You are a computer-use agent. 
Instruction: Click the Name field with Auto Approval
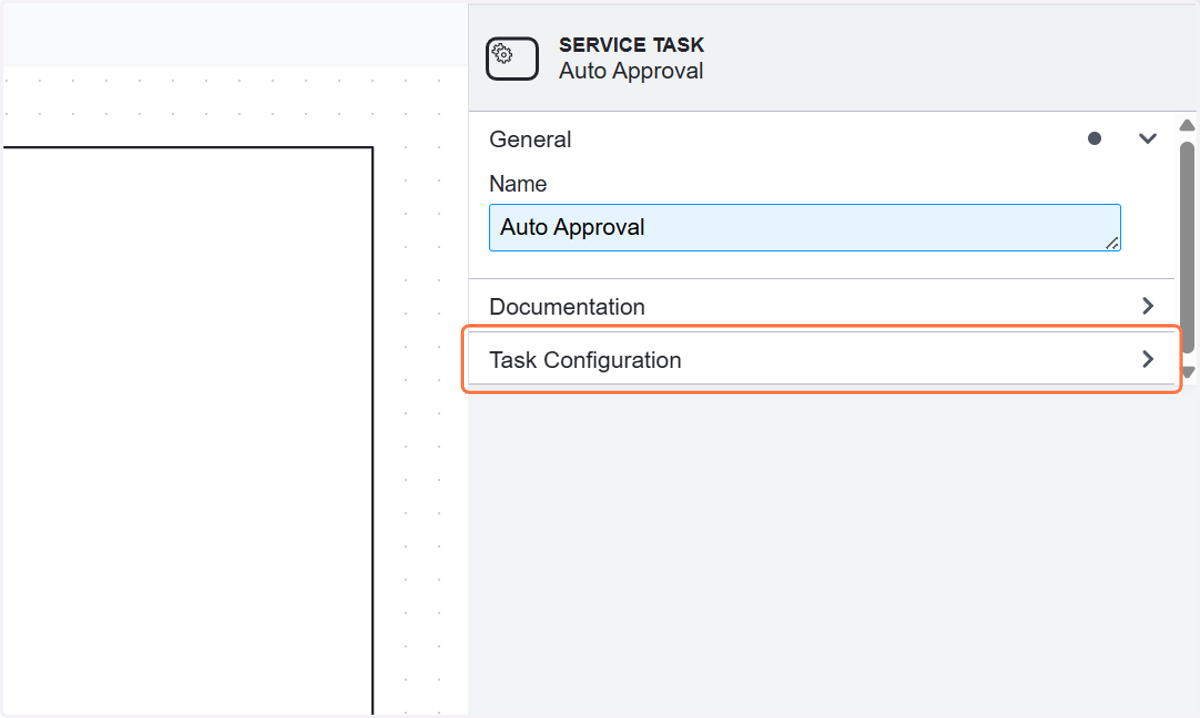[x=804, y=227]
